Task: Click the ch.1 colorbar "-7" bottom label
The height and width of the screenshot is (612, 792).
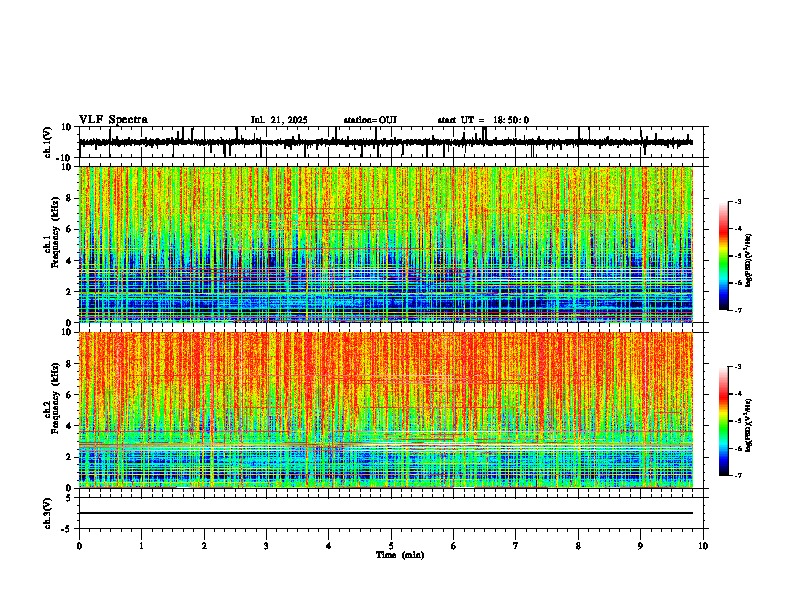Action: coord(737,310)
